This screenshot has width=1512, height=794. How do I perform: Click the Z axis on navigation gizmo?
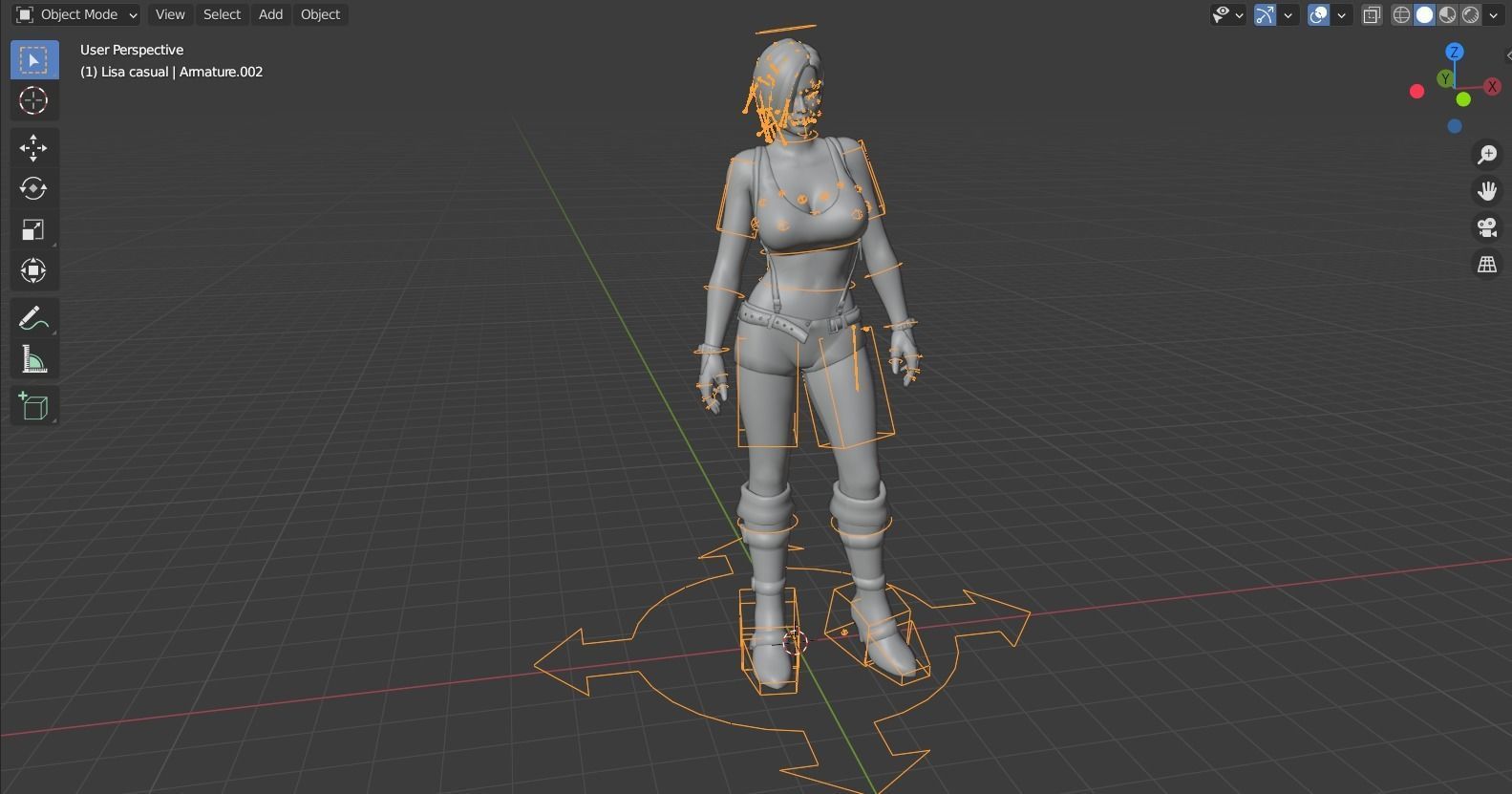pos(1454,53)
